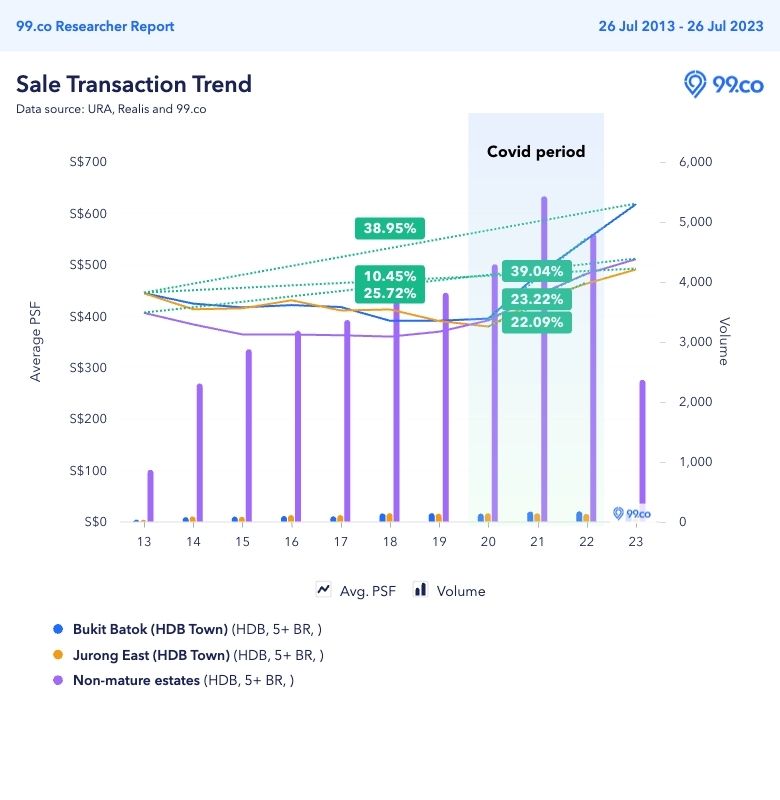The image size is (780, 800).
Task: Open the 99.co Researcher Report link
Action: coord(95,26)
